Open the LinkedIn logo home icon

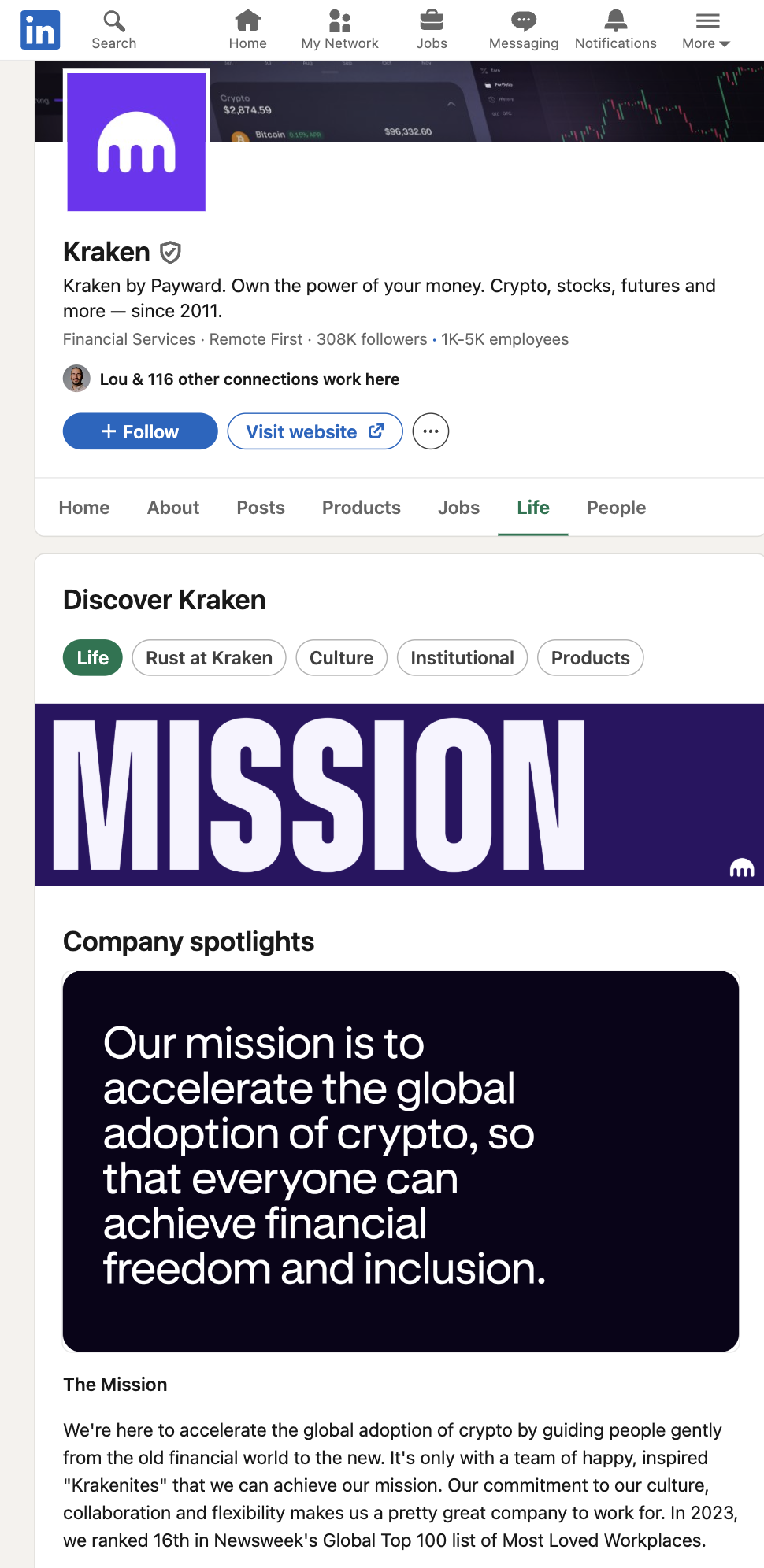pos(40,30)
